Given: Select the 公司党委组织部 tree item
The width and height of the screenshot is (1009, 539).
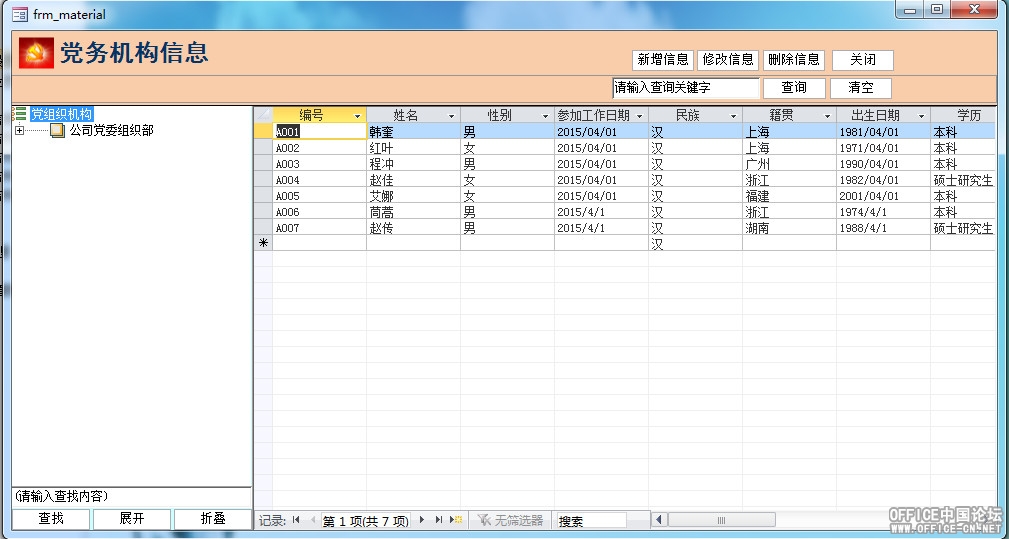Looking at the screenshot, I should coord(111,131).
